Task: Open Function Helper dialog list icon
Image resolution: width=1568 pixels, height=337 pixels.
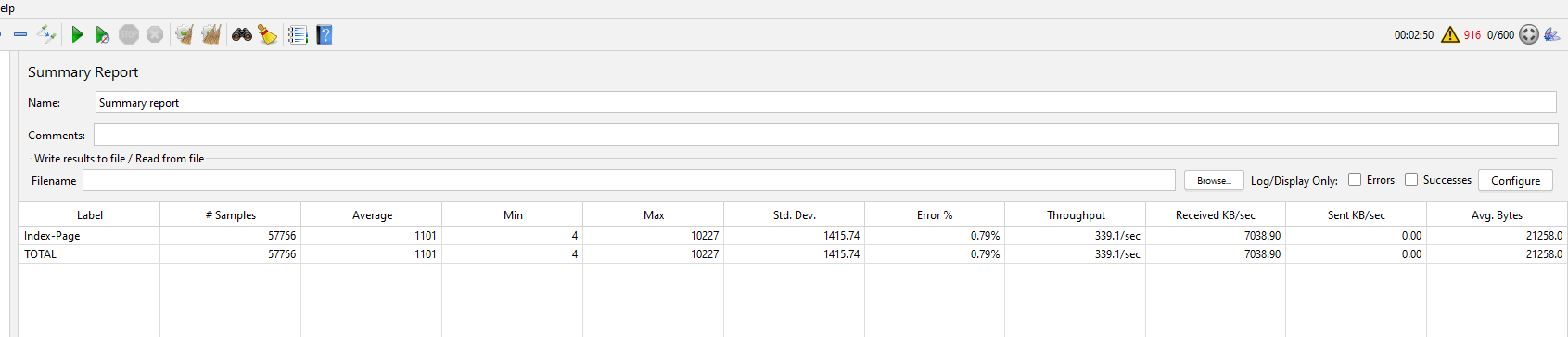Action: [298, 34]
